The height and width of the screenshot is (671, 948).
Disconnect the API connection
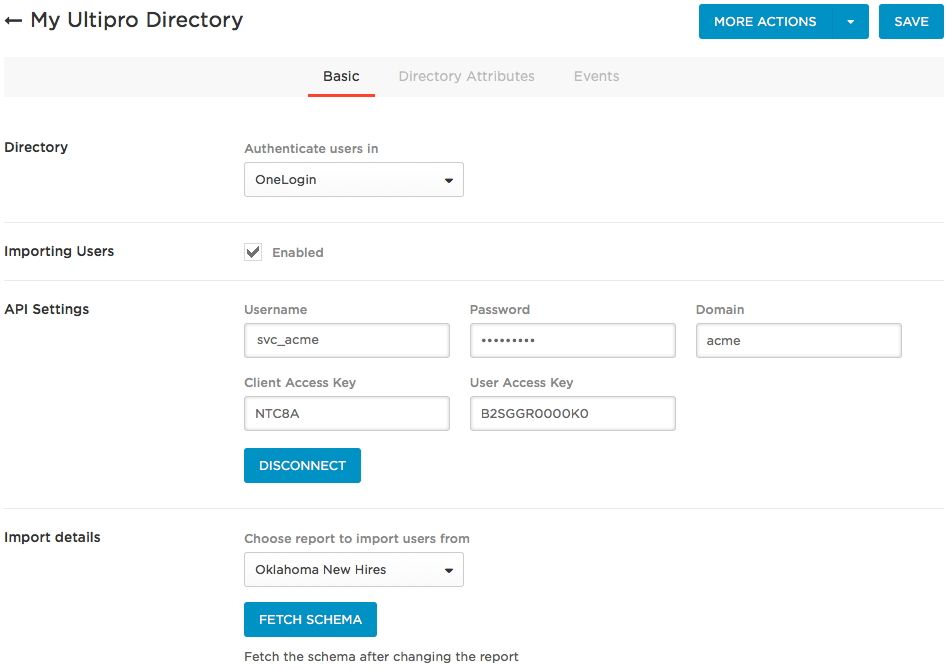click(302, 465)
